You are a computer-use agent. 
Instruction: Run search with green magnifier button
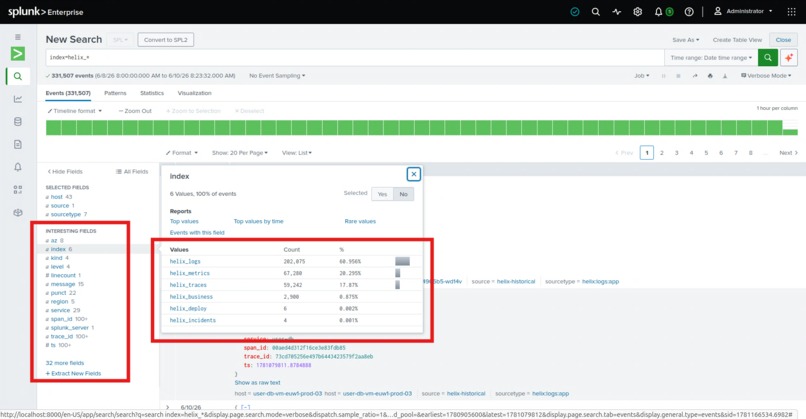tap(767, 58)
